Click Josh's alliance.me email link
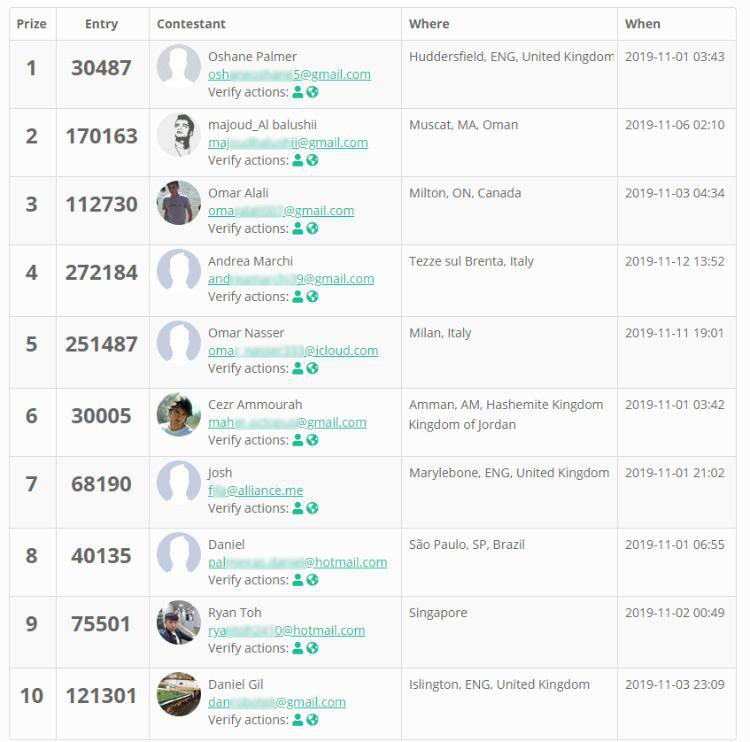750x742 pixels. [255, 491]
